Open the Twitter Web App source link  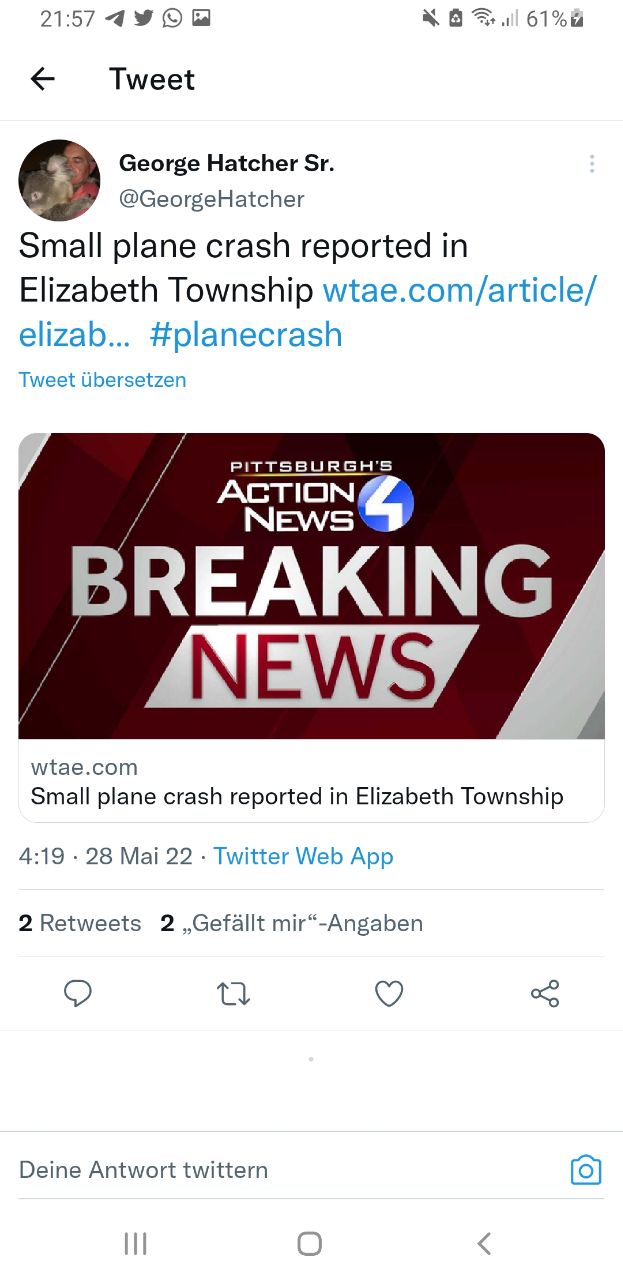(303, 856)
